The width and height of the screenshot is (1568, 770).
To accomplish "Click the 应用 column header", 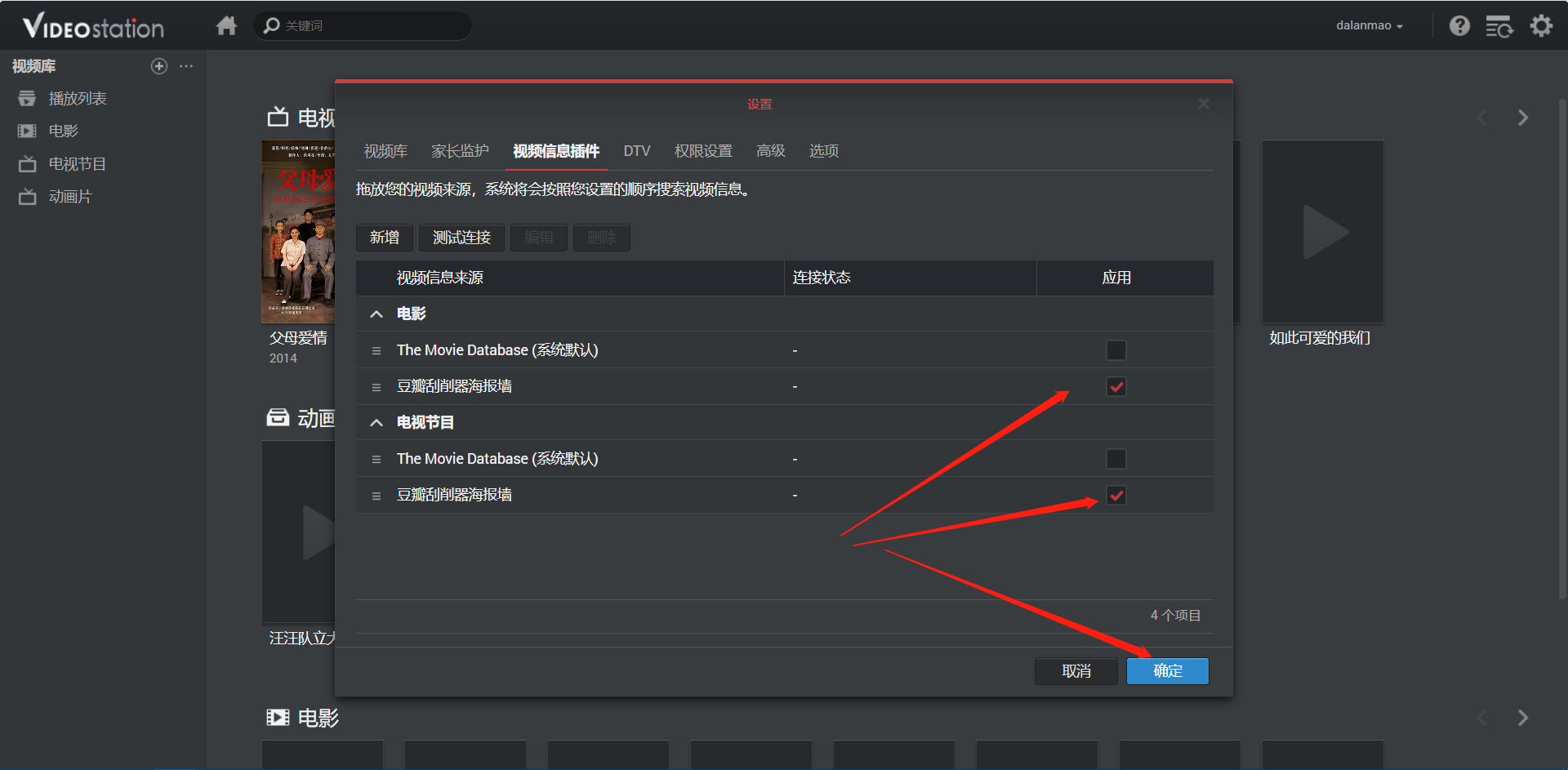I will [x=1125, y=278].
